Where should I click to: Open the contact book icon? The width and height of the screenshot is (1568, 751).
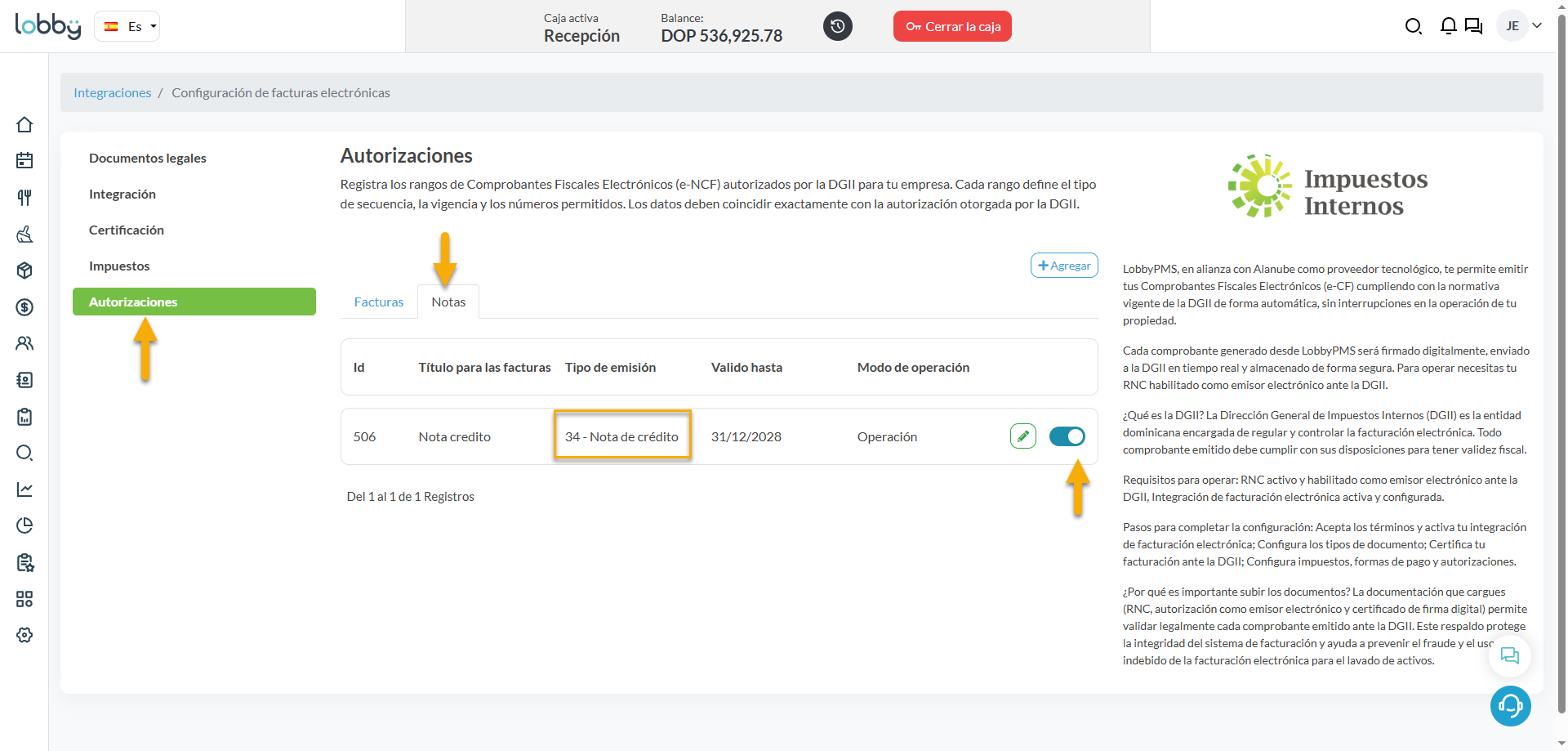[x=24, y=380]
